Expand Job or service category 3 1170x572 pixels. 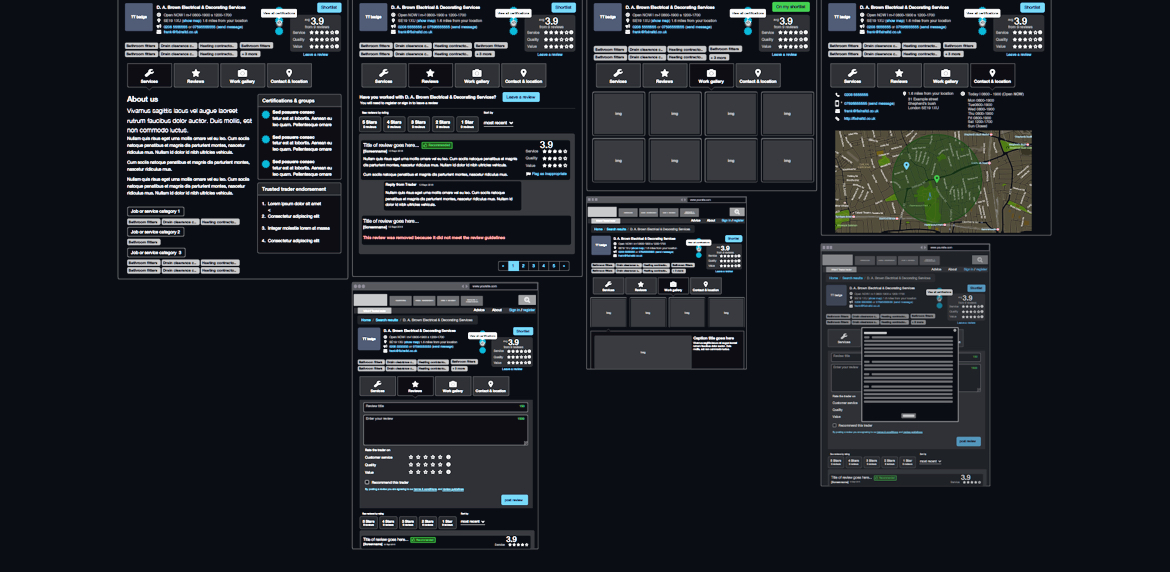point(155,252)
